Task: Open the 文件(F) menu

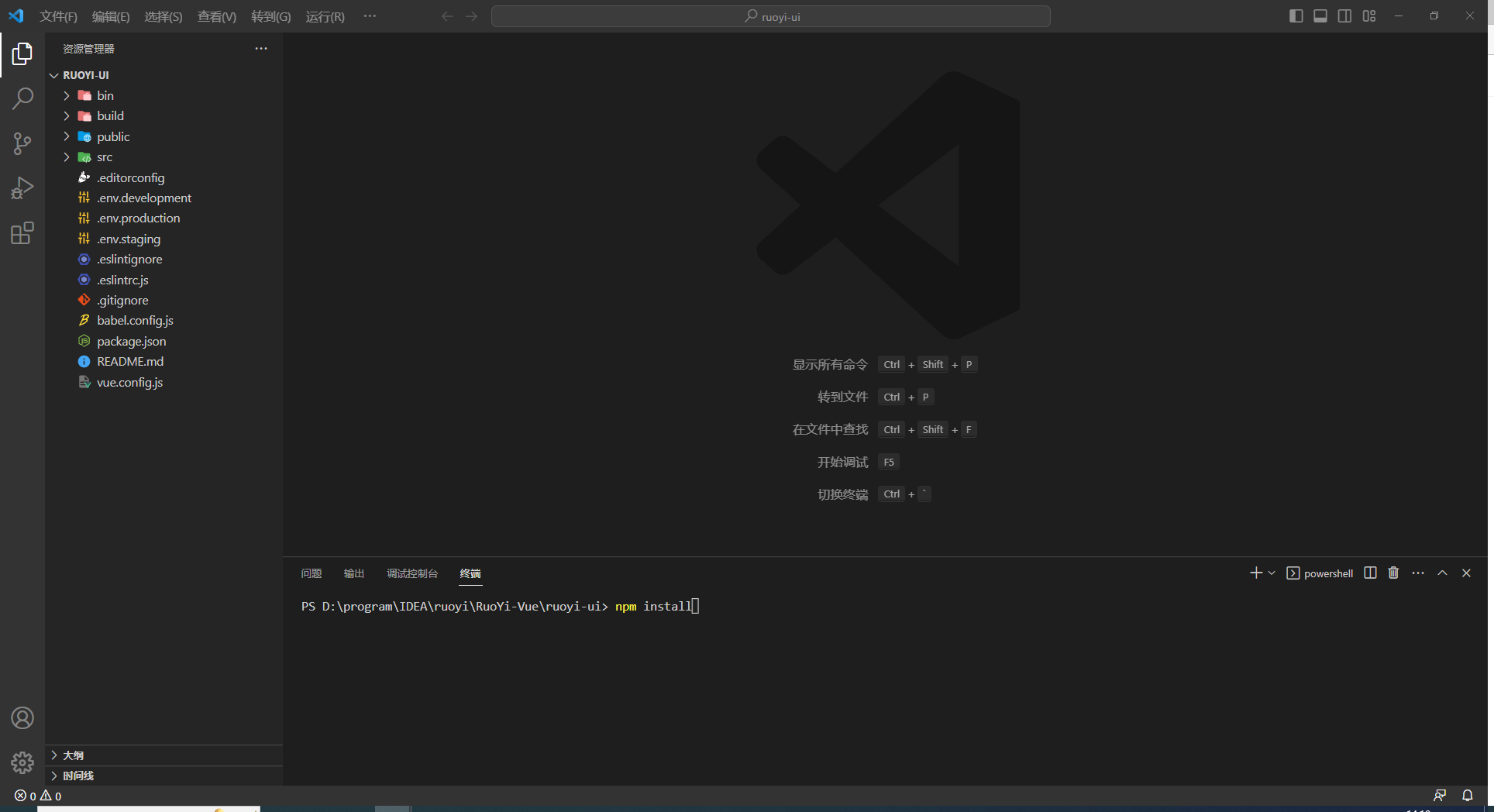Action: click(58, 16)
